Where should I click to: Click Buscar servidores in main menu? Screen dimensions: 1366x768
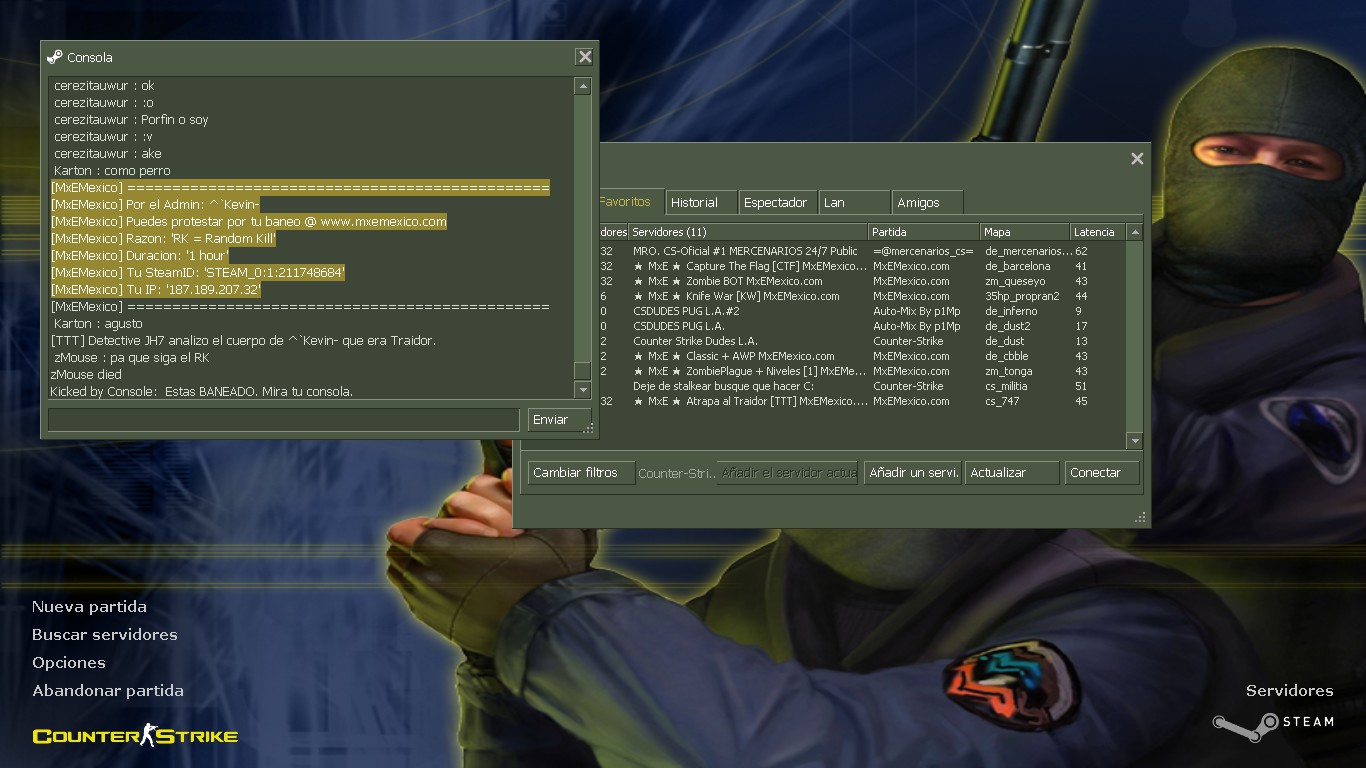pyautogui.click(x=105, y=634)
